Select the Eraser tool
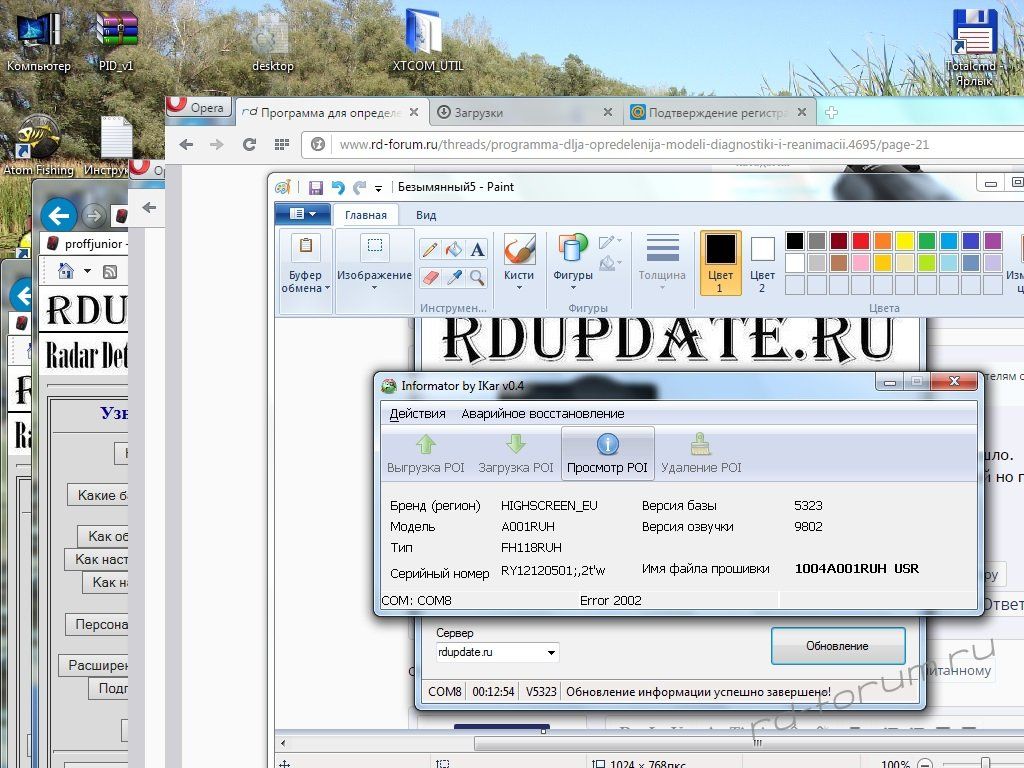This screenshot has width=1024, height=768. coord(430,277)
